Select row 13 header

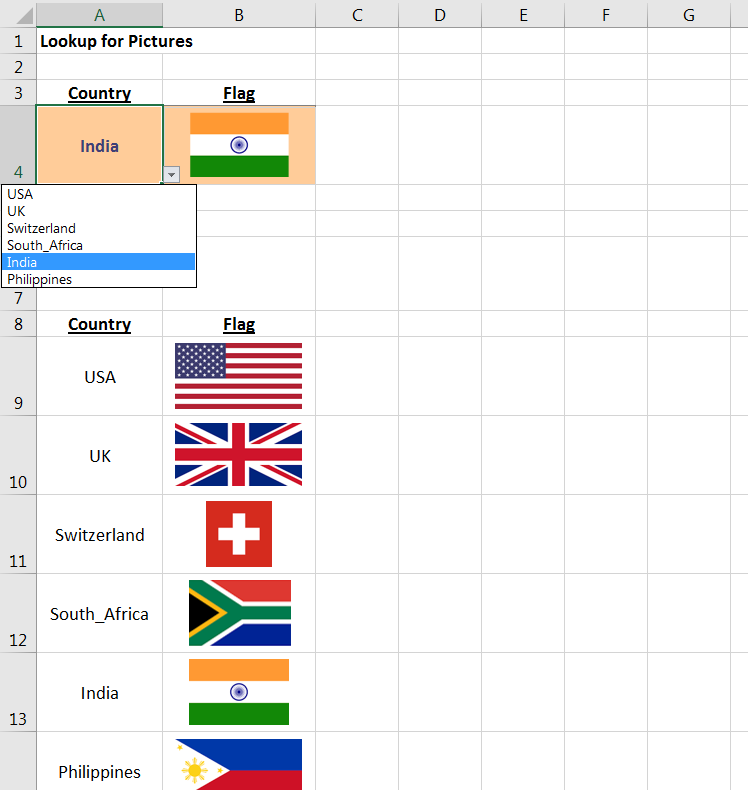coord(18,692)
